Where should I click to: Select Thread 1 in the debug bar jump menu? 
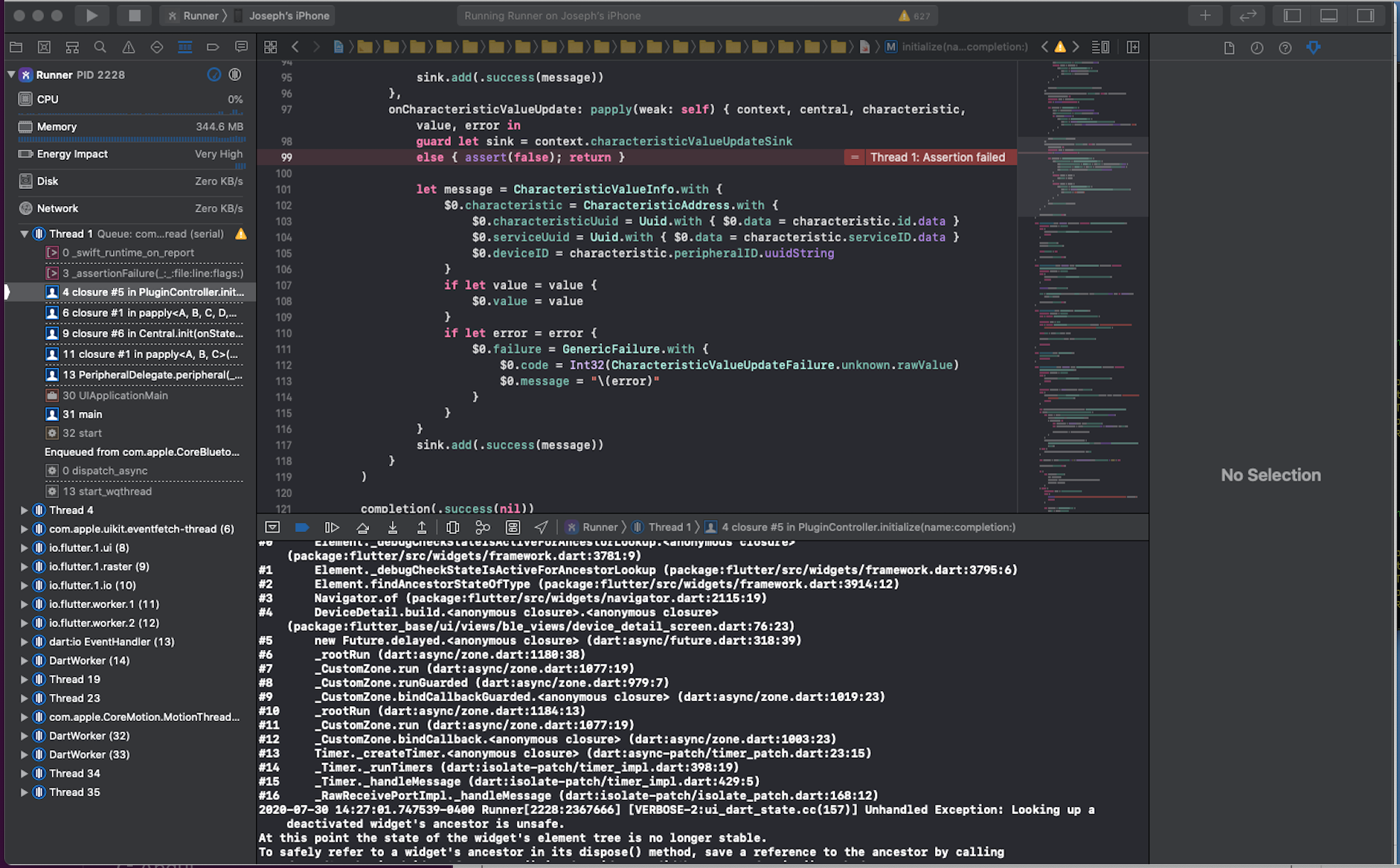(x=668, y=527)
